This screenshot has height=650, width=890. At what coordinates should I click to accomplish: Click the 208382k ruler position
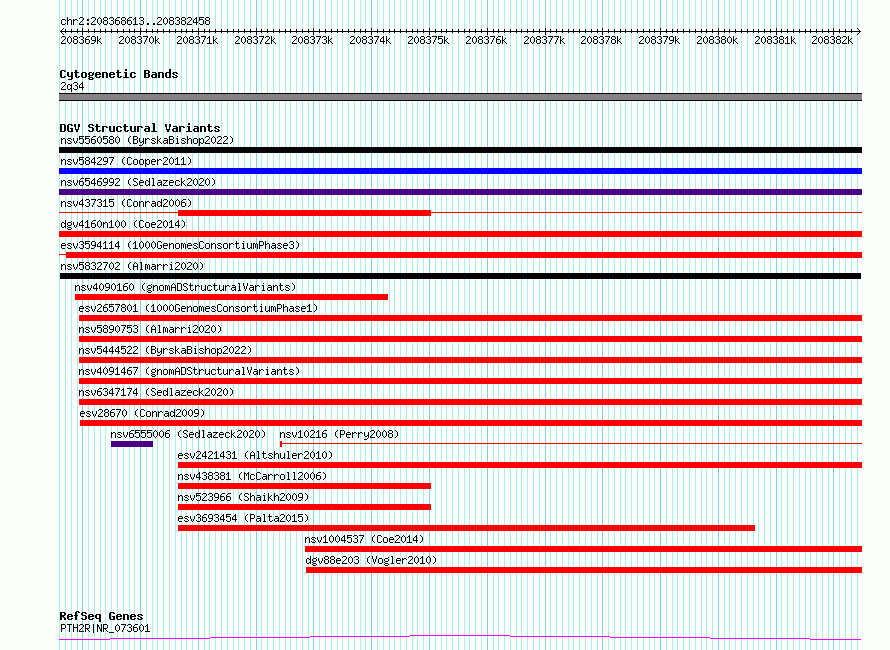coord(832,40)
